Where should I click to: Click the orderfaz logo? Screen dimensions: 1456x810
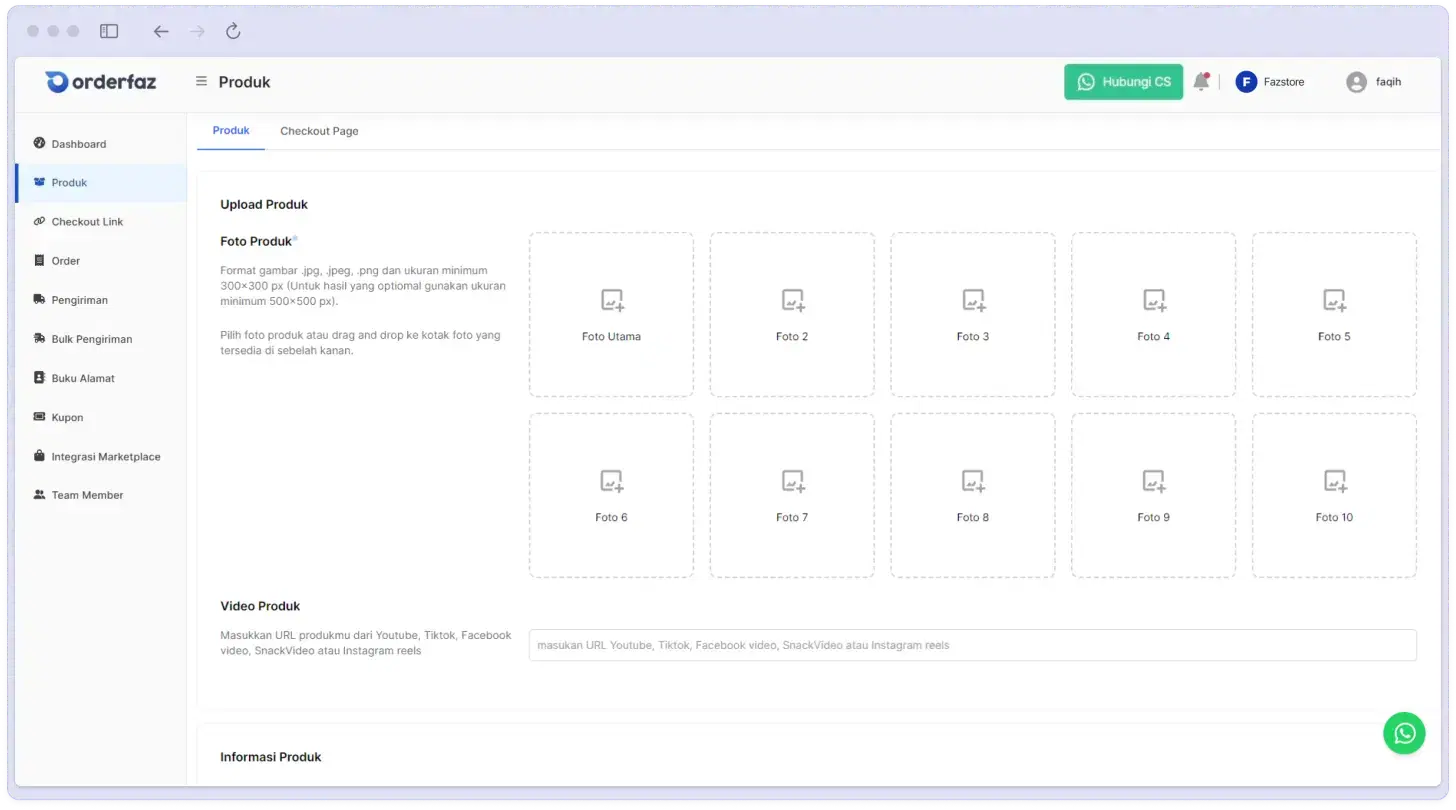[101, 82]
